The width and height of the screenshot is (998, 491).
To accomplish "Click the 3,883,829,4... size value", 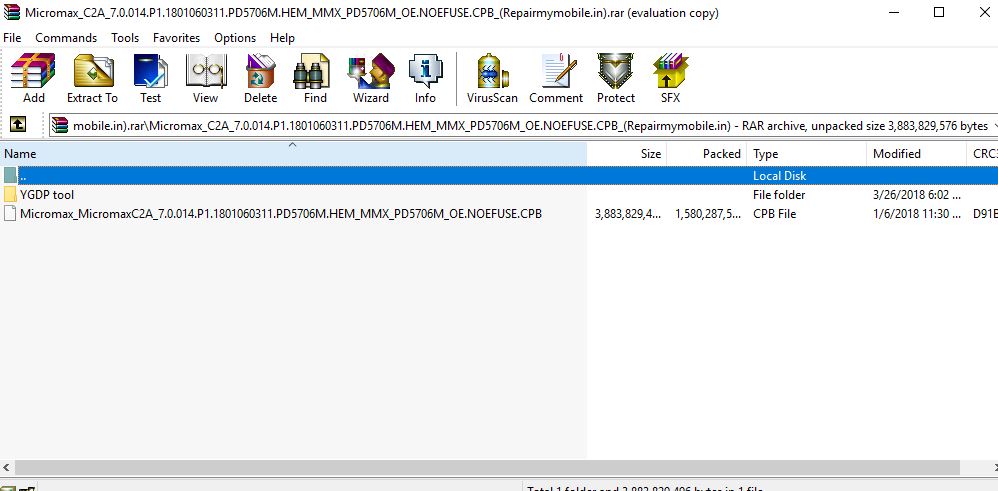I will [628, 213].
